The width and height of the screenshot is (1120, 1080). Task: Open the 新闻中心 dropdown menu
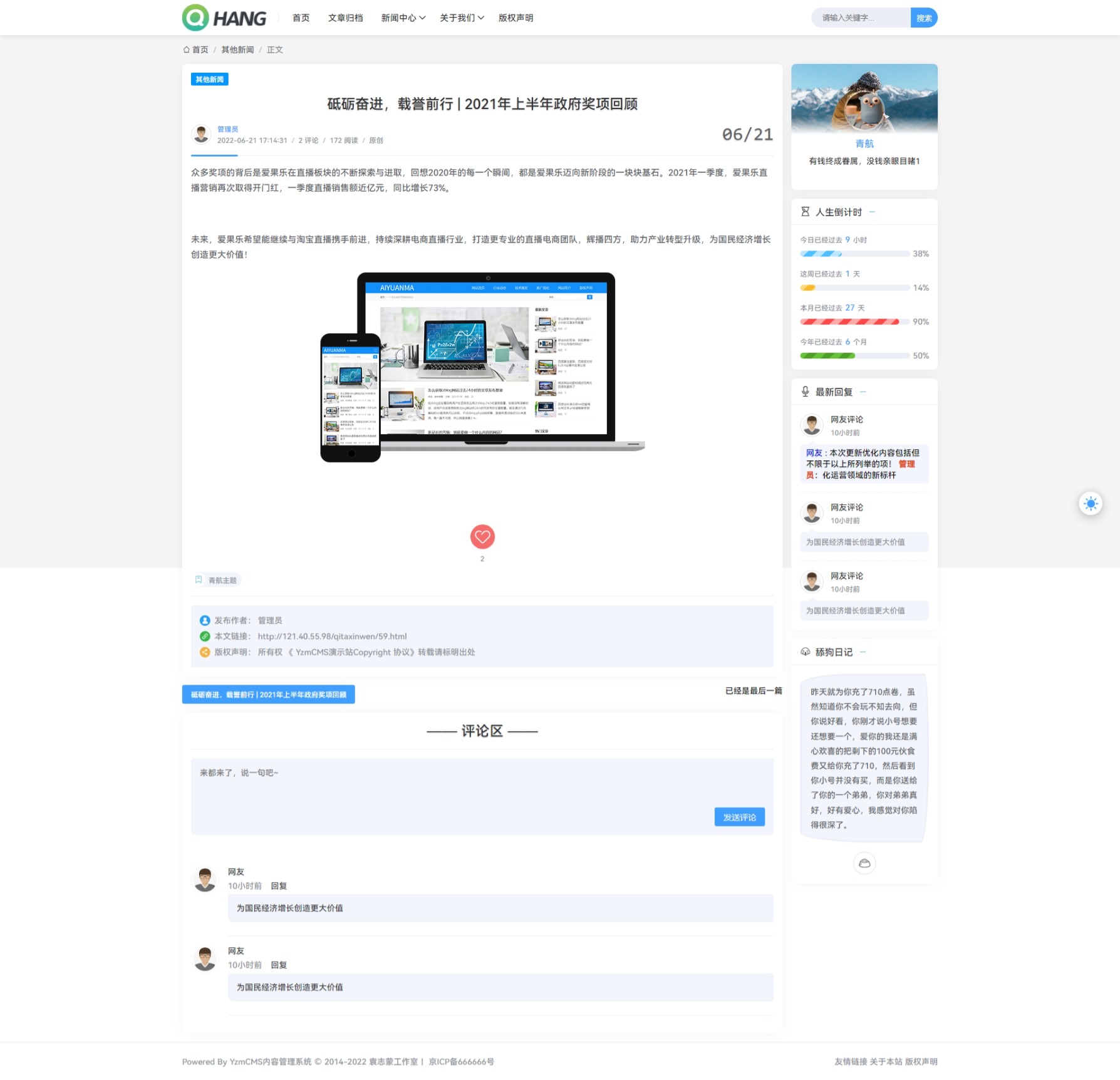click(403, 18)
